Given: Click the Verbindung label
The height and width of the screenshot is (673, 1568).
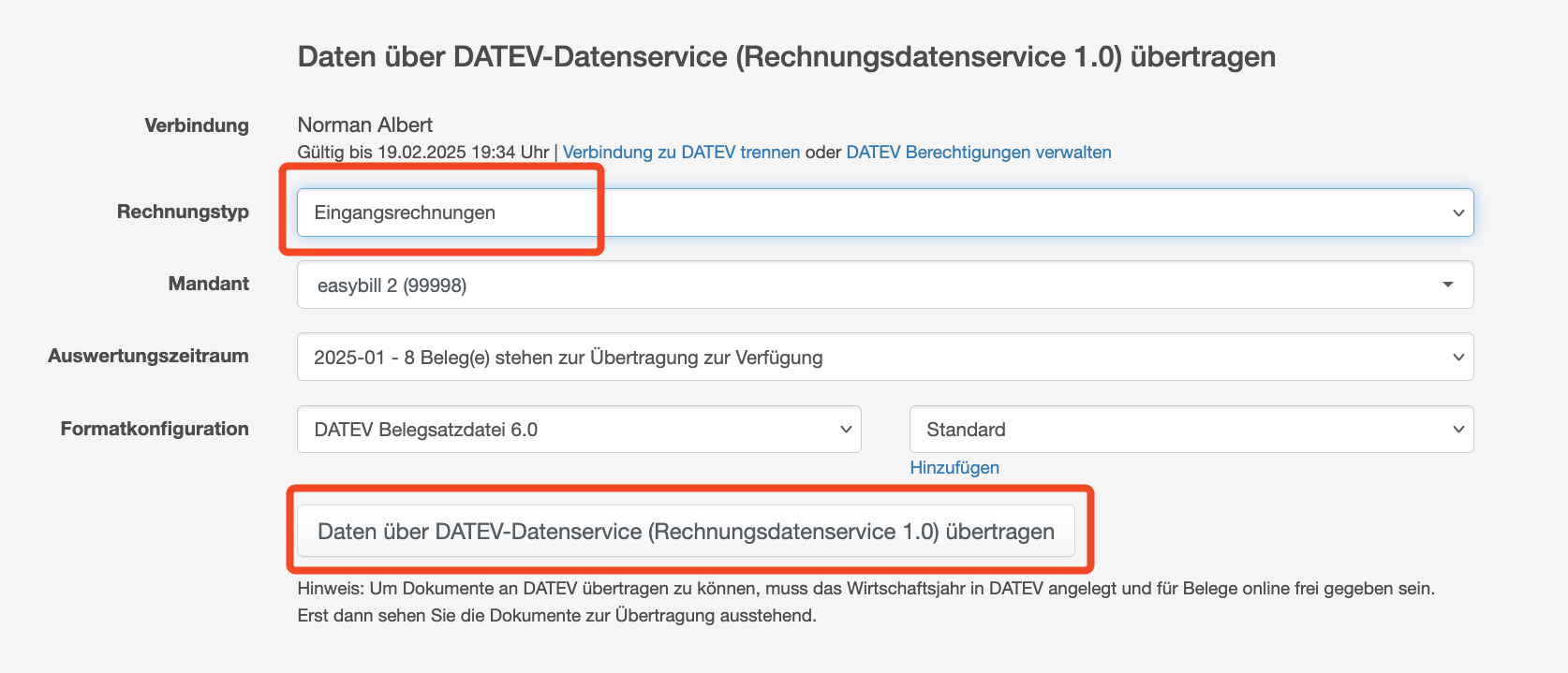Looking at the screenshot, I should [x=197, y=125].
